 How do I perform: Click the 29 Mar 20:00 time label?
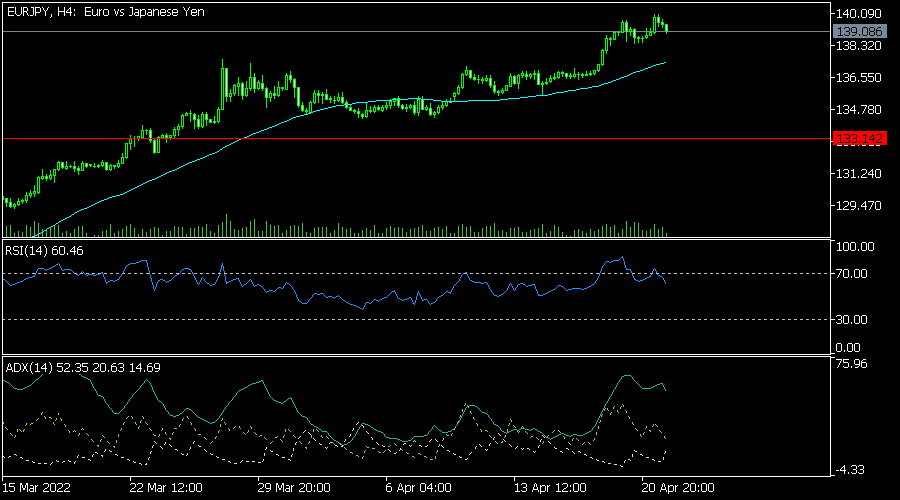tap(294, 488)
